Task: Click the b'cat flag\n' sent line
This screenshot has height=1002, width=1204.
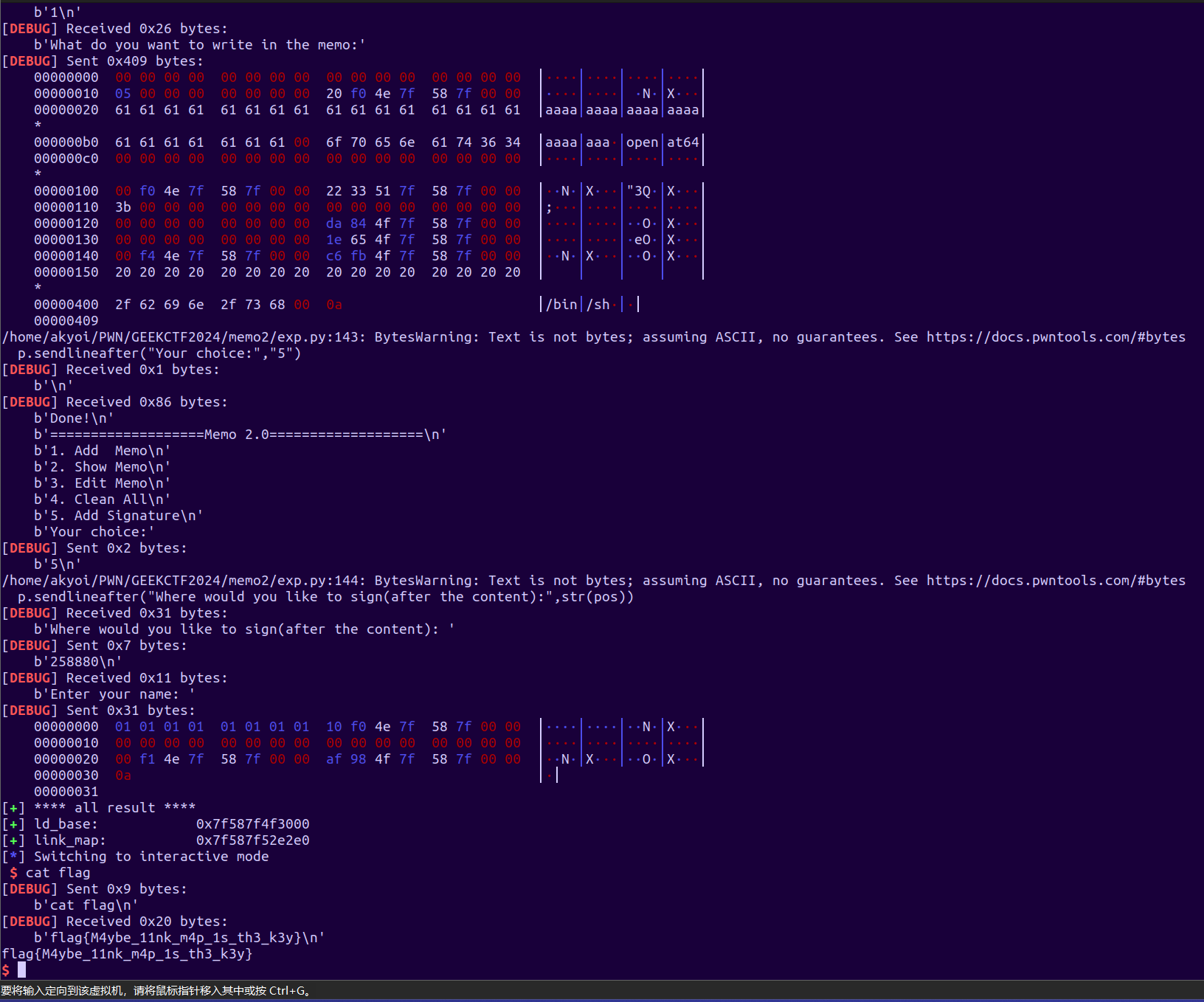Action: click(86, 905)
